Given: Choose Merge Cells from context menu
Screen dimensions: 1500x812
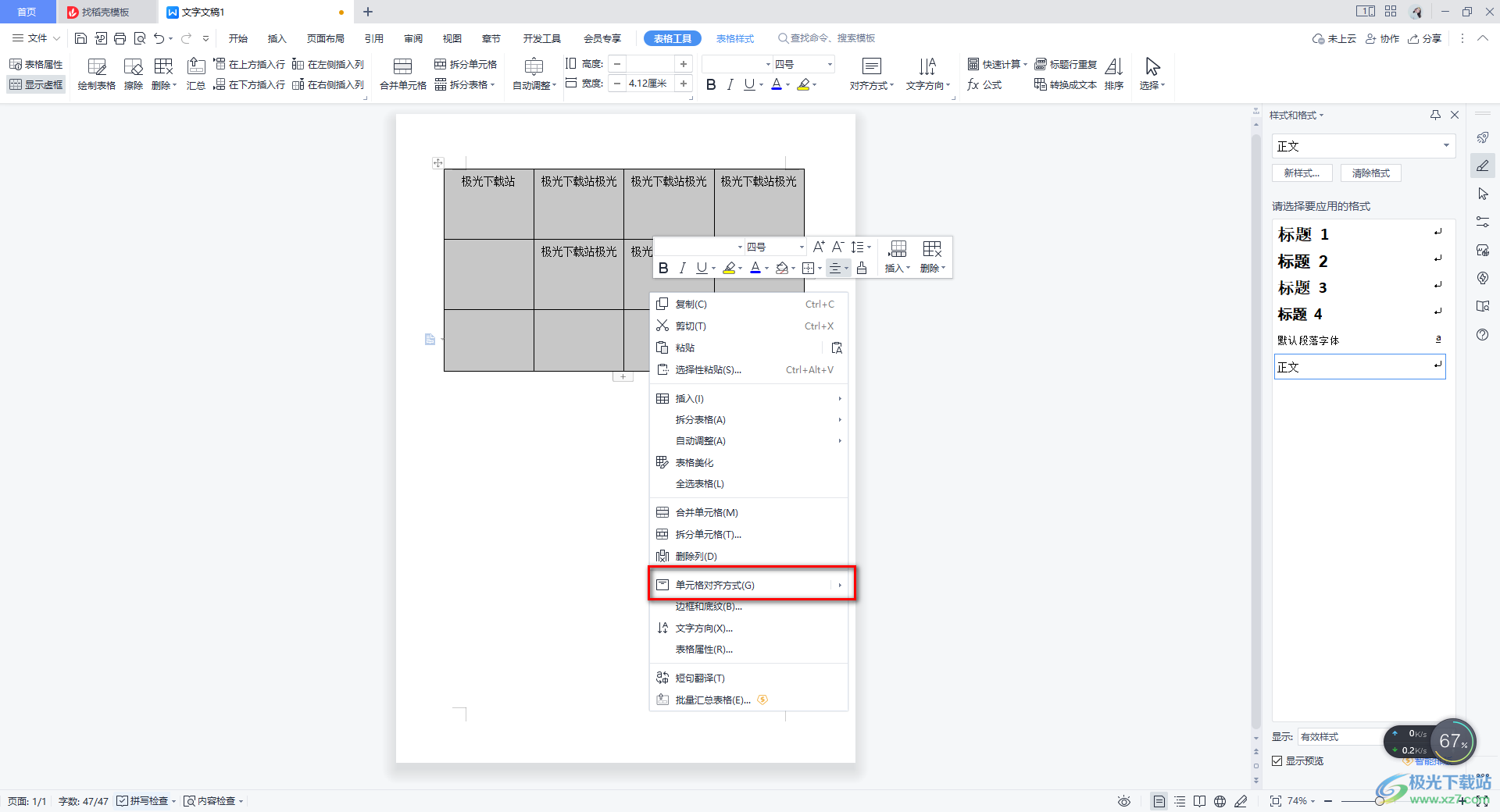Looking at the screenshot, I should click(748, 513).
